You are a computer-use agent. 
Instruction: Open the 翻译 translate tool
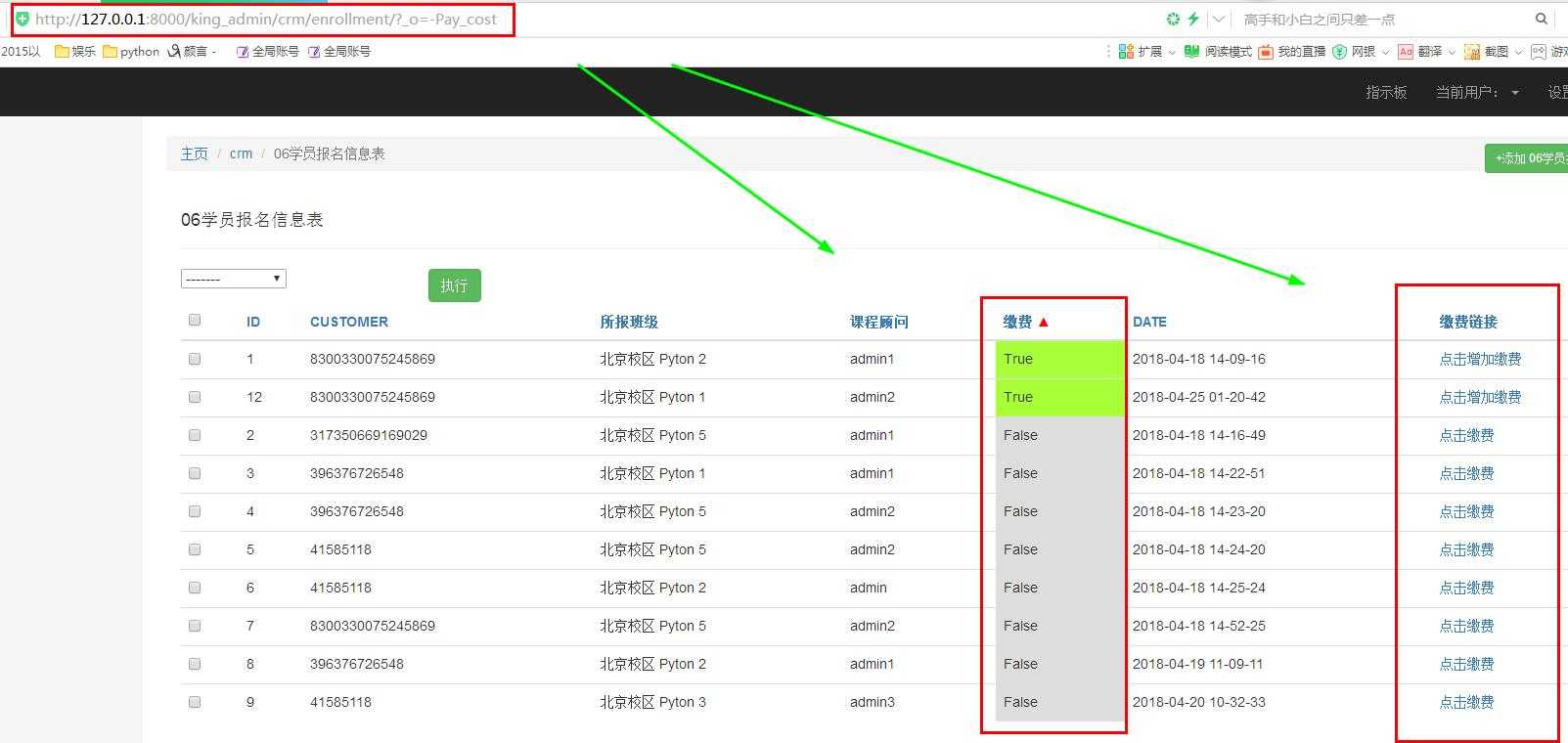1420,51
